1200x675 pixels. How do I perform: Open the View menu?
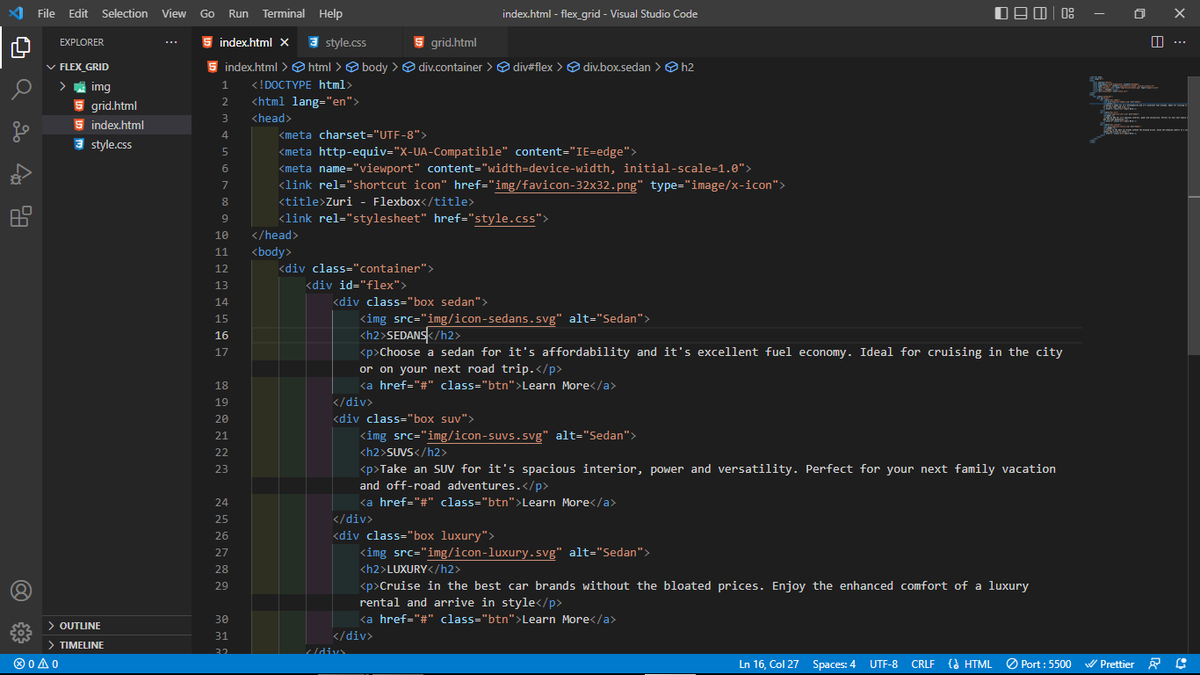tap(174, 14)
